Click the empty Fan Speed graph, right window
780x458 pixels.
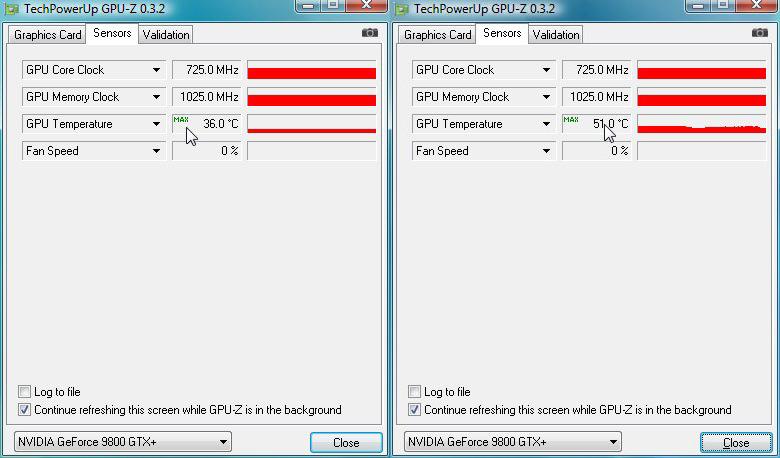click(x=701, y=151)
